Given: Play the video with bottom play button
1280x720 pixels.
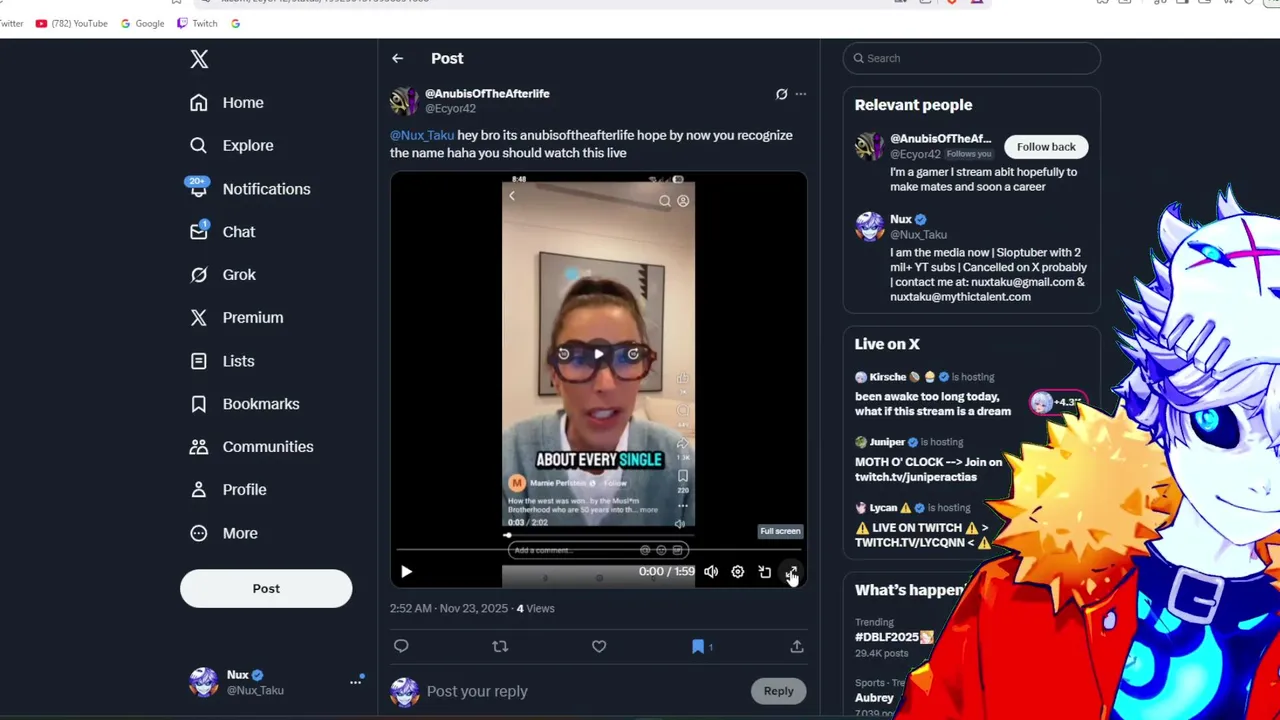Looking at the screenshot, I should [x=406, y=572].
